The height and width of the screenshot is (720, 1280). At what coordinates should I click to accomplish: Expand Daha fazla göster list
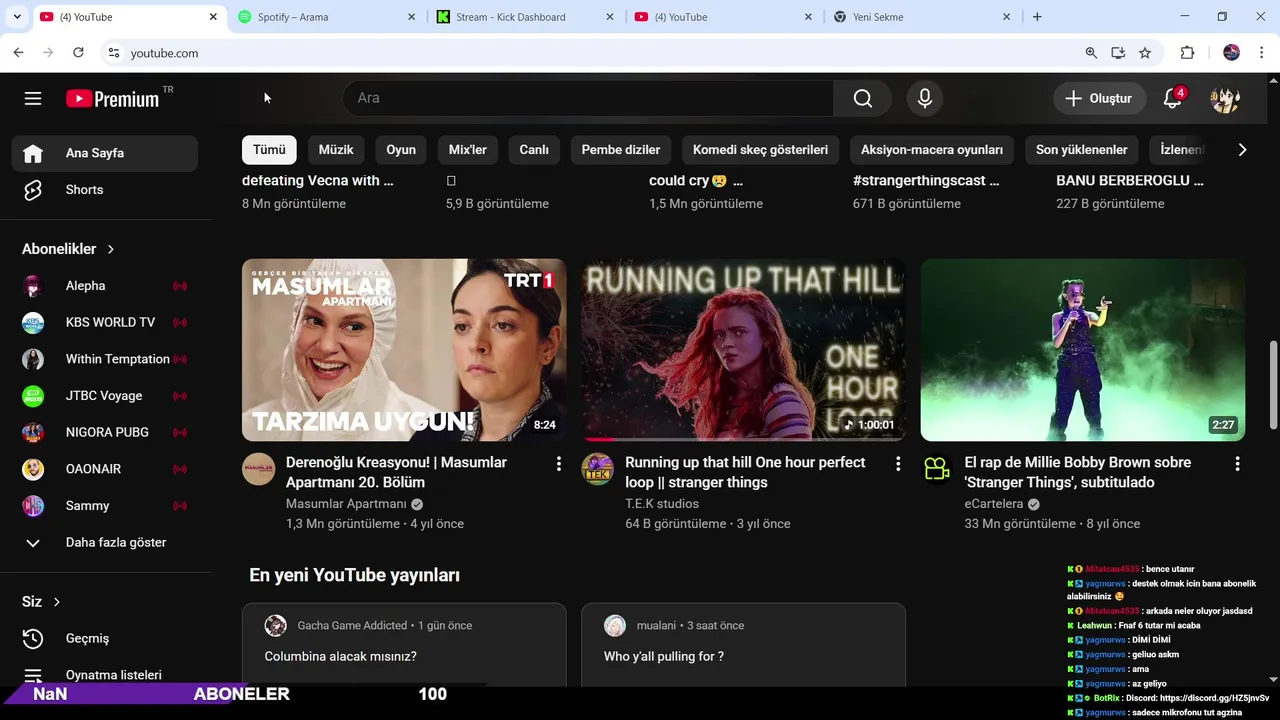point(105,542)
